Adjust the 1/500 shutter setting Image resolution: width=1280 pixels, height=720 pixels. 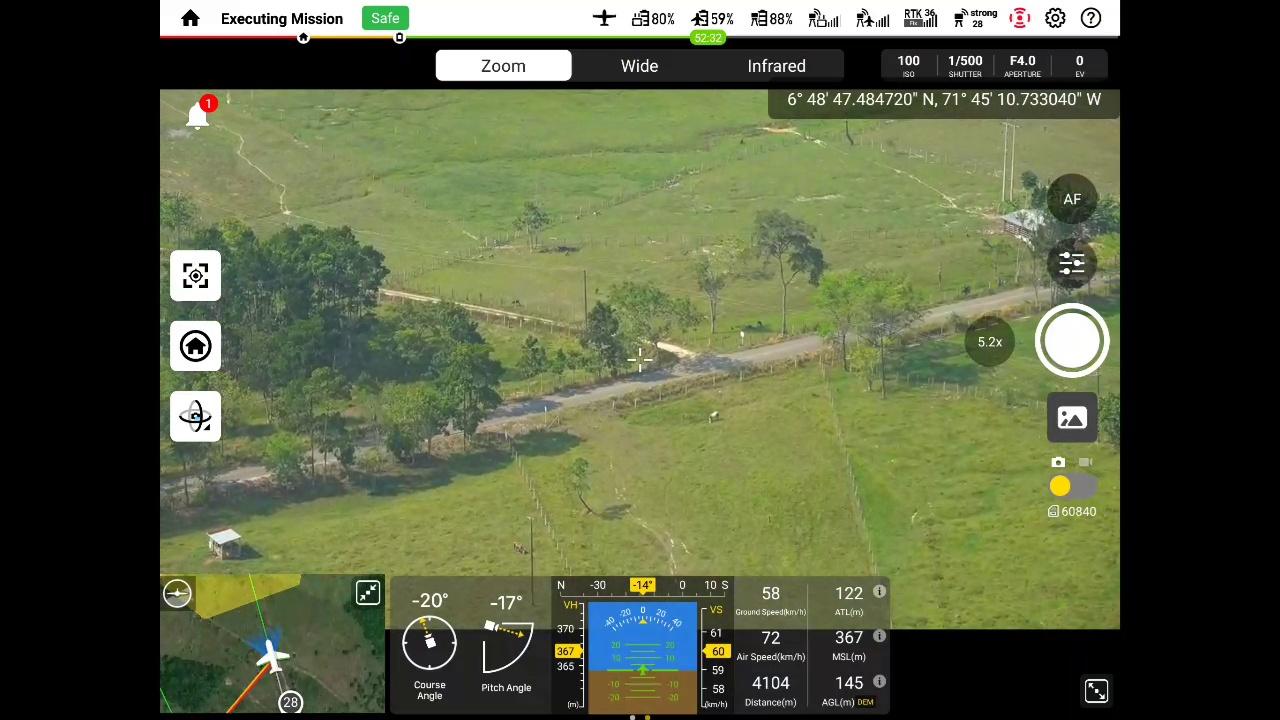[965, 66]
